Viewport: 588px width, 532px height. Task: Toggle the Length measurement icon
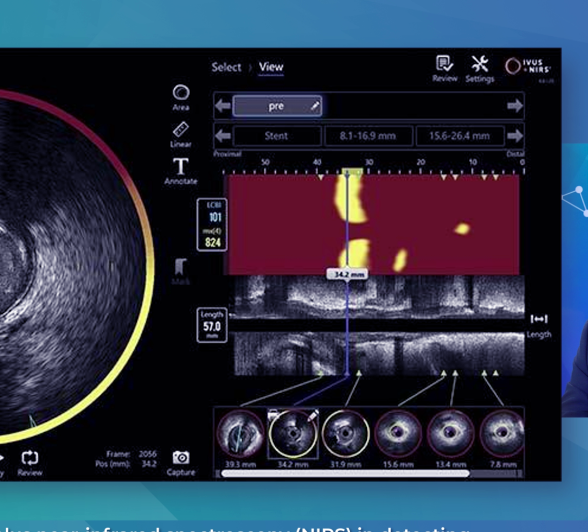pyautogui.click(x=539, y=325)
